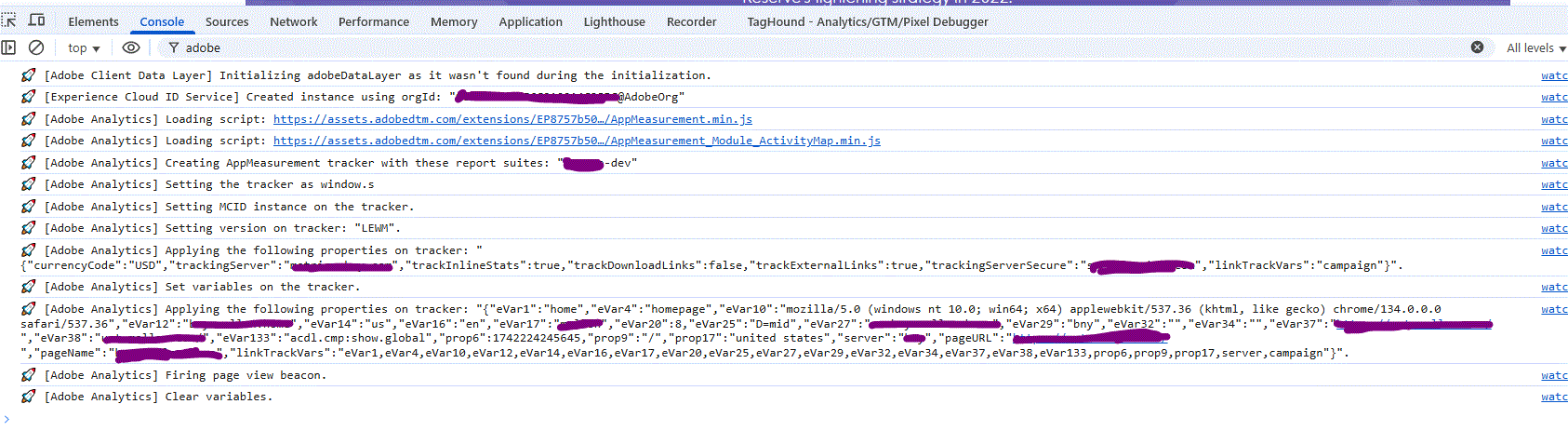
Task: Open source link for Experience Cloud ID row
Action: pyautogui.click(x=1554, y=97)
